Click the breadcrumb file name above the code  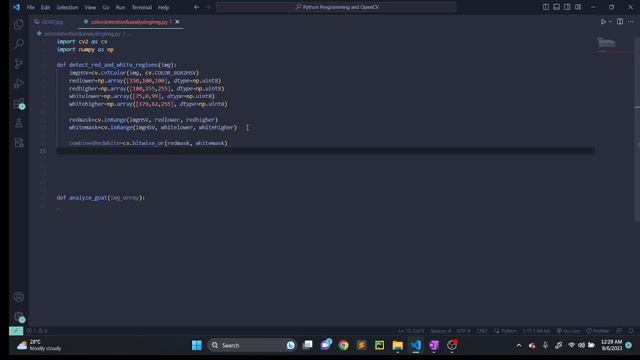[x=82, y=34]
